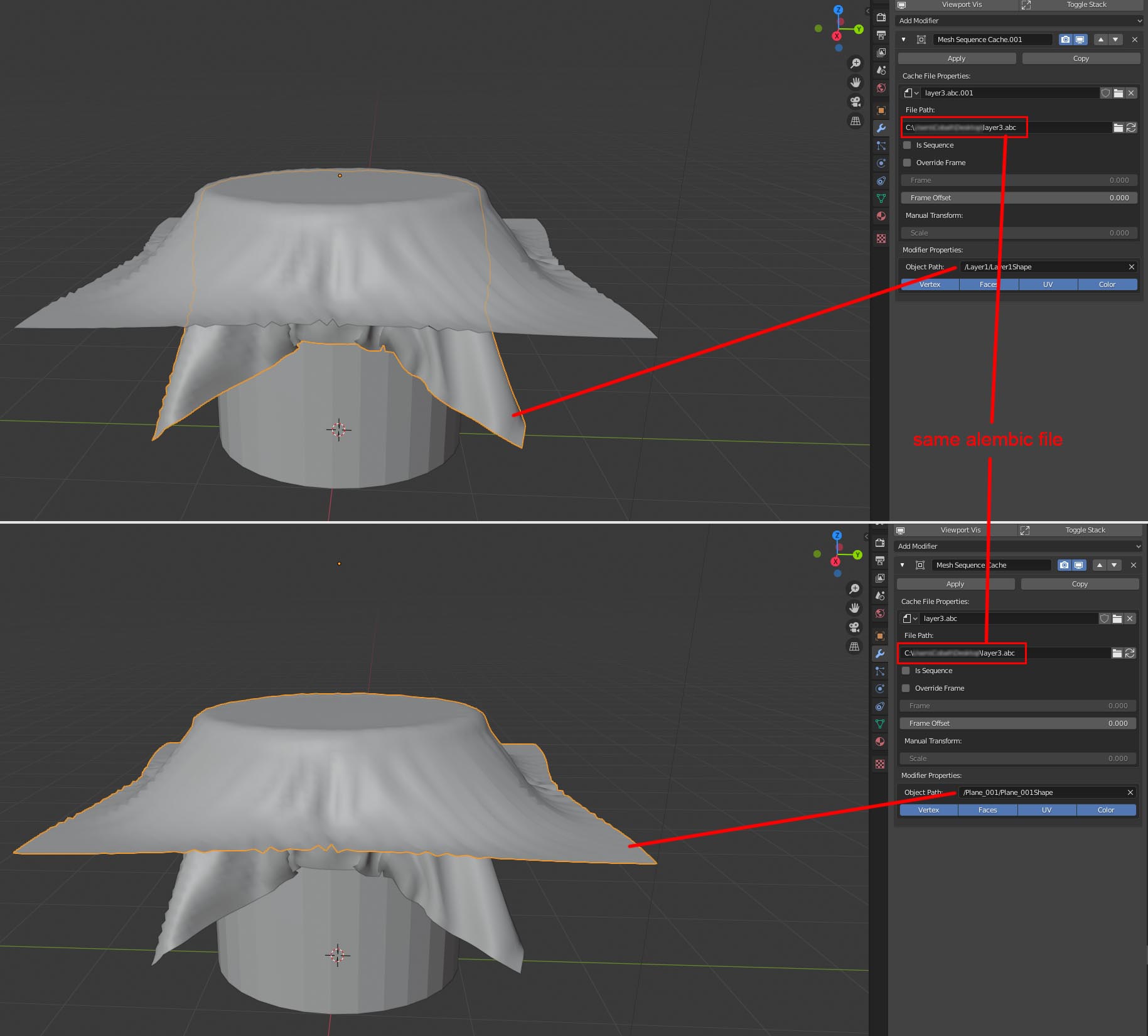This screenshot has width=1148, height=1036.
Task: Open the Add Modifier dropdown
Action: [1017, 21]
